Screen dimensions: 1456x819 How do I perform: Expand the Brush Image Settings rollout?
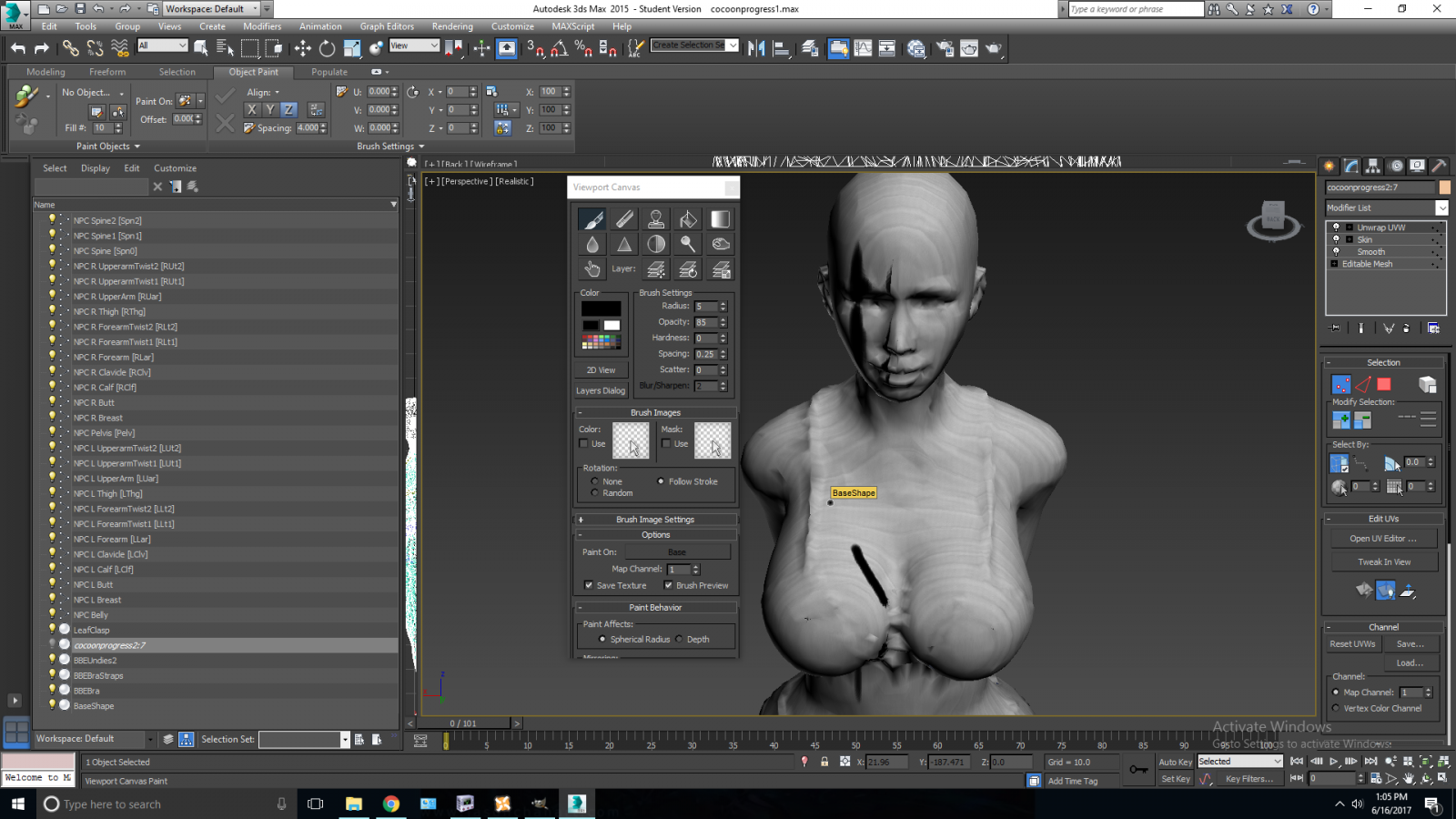point(655,520)
